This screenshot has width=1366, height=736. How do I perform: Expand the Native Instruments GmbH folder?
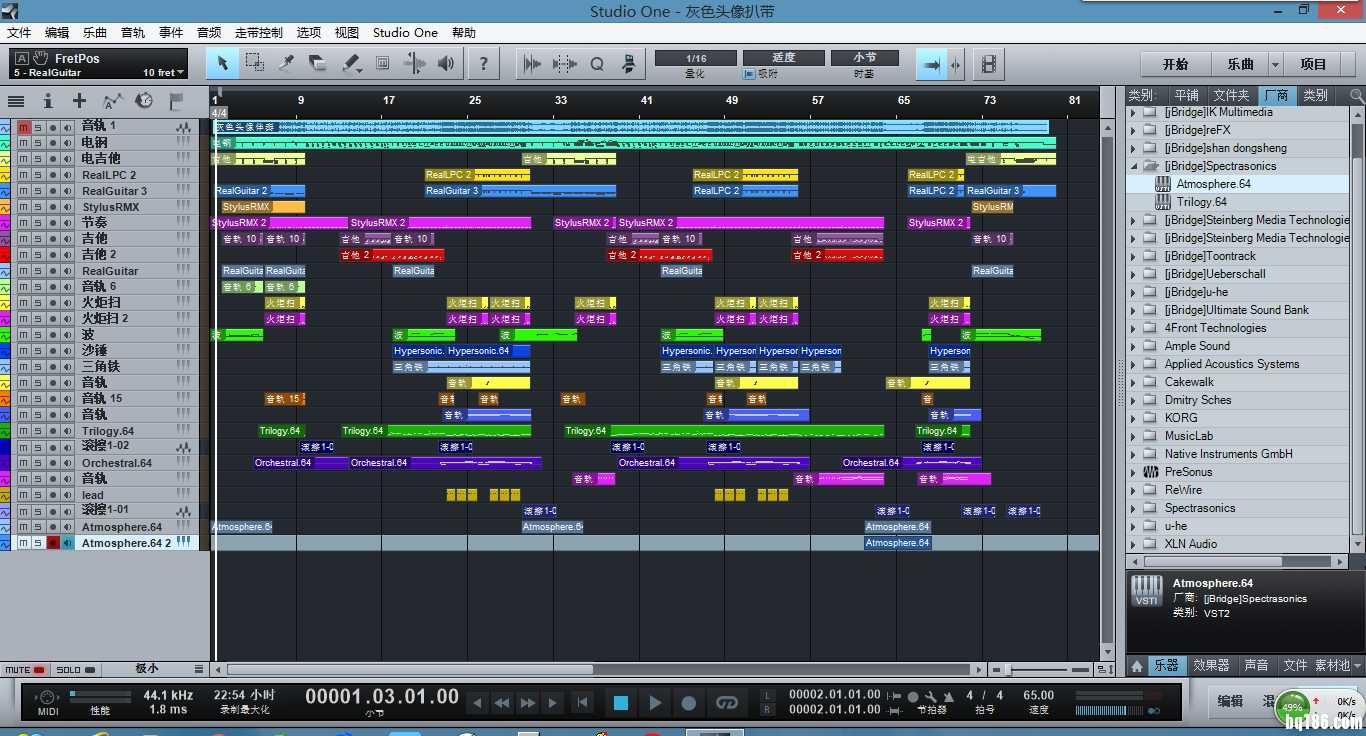[x=1134, y=454]
